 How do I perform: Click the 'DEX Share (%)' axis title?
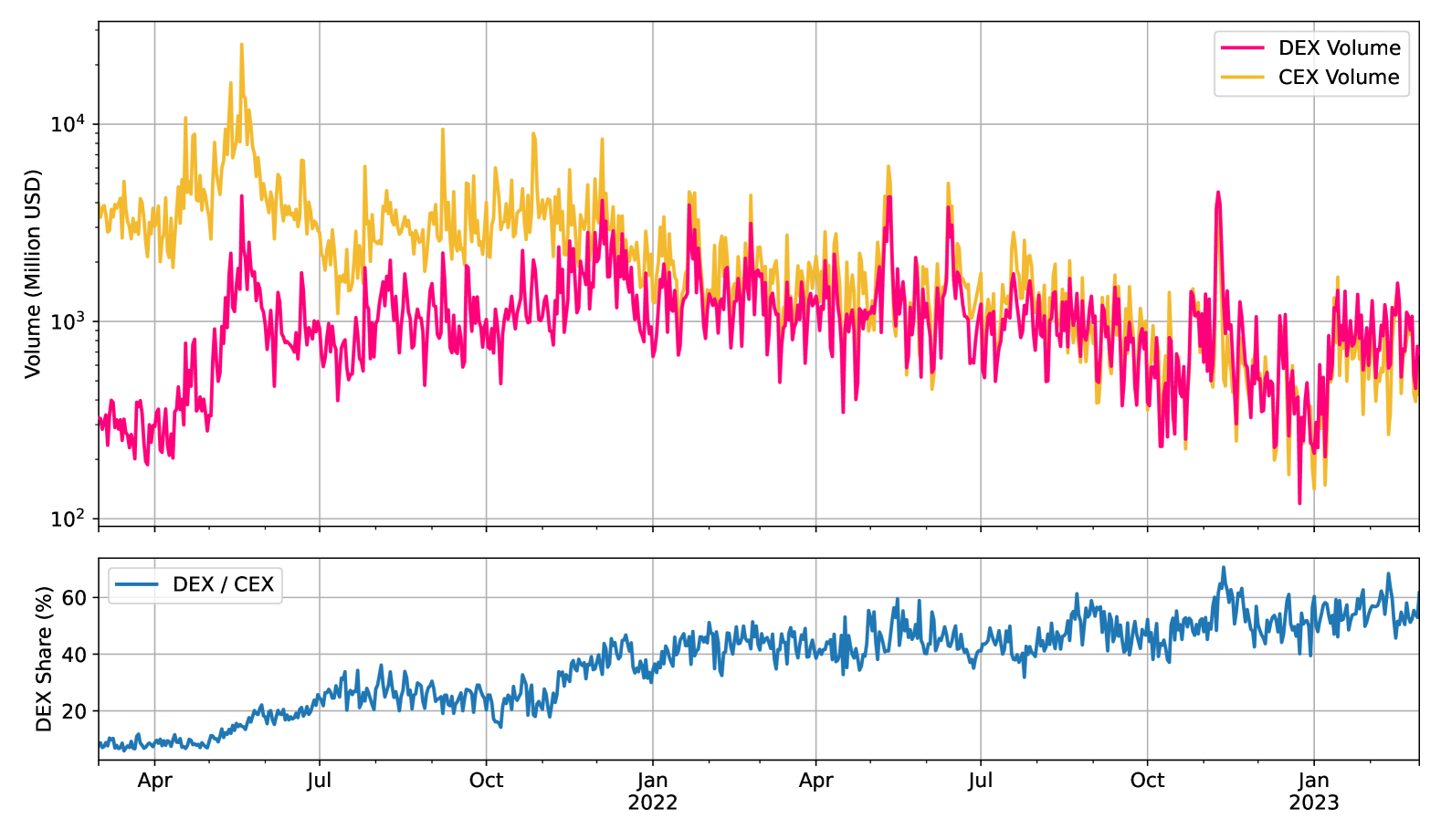click(44, 659)
